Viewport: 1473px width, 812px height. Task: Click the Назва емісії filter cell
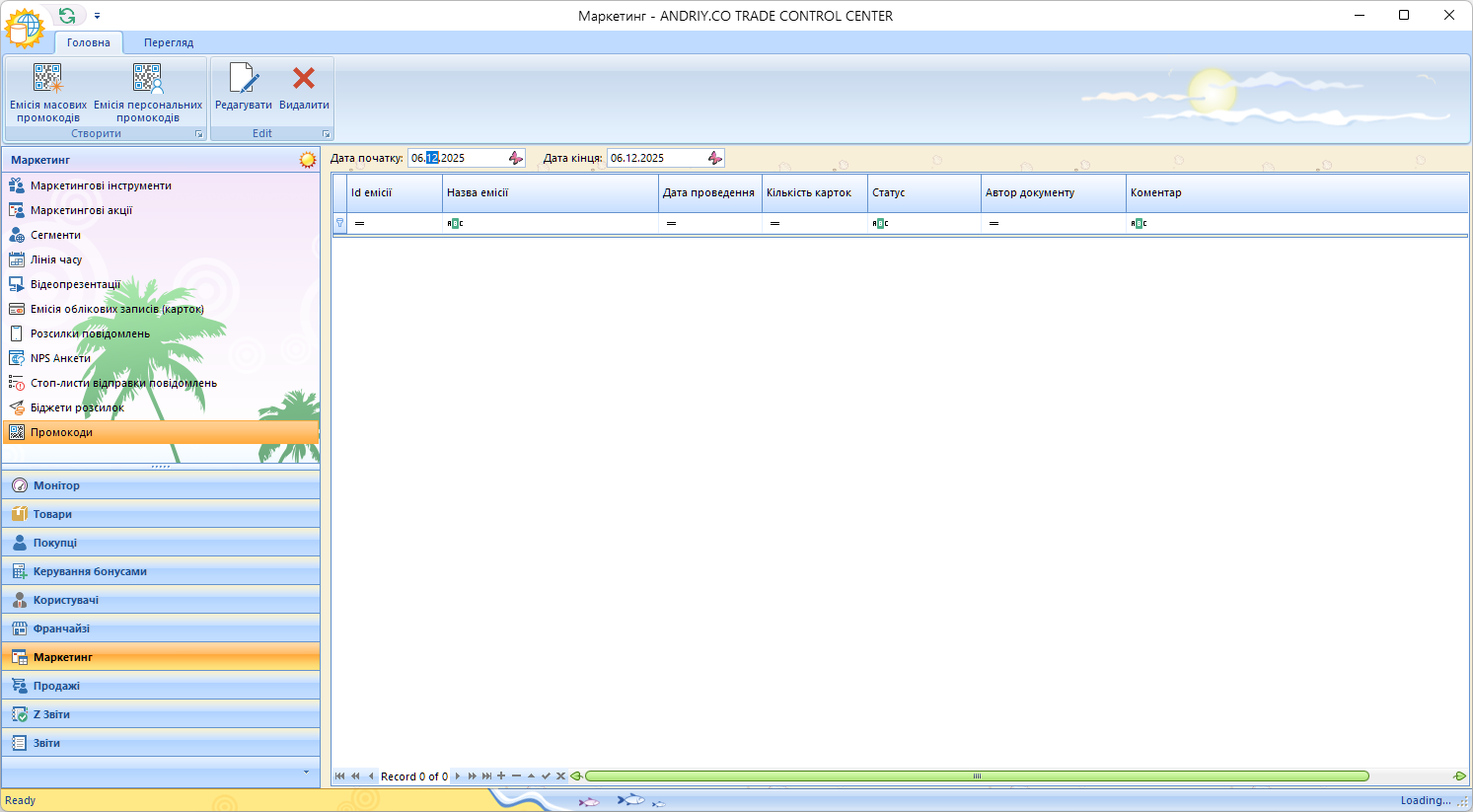pyautogui.click(x=551, y=223)
